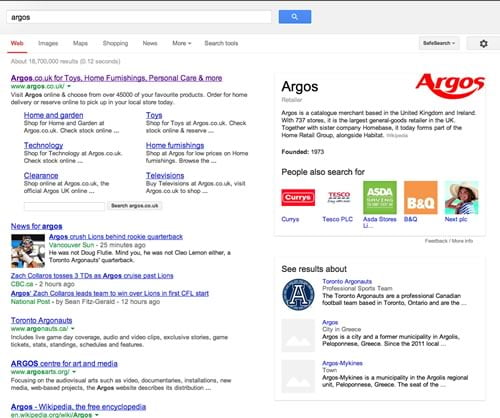The image size is (500, 418).
Task: Click the Currys text link
Action: (x=290, y=219)
